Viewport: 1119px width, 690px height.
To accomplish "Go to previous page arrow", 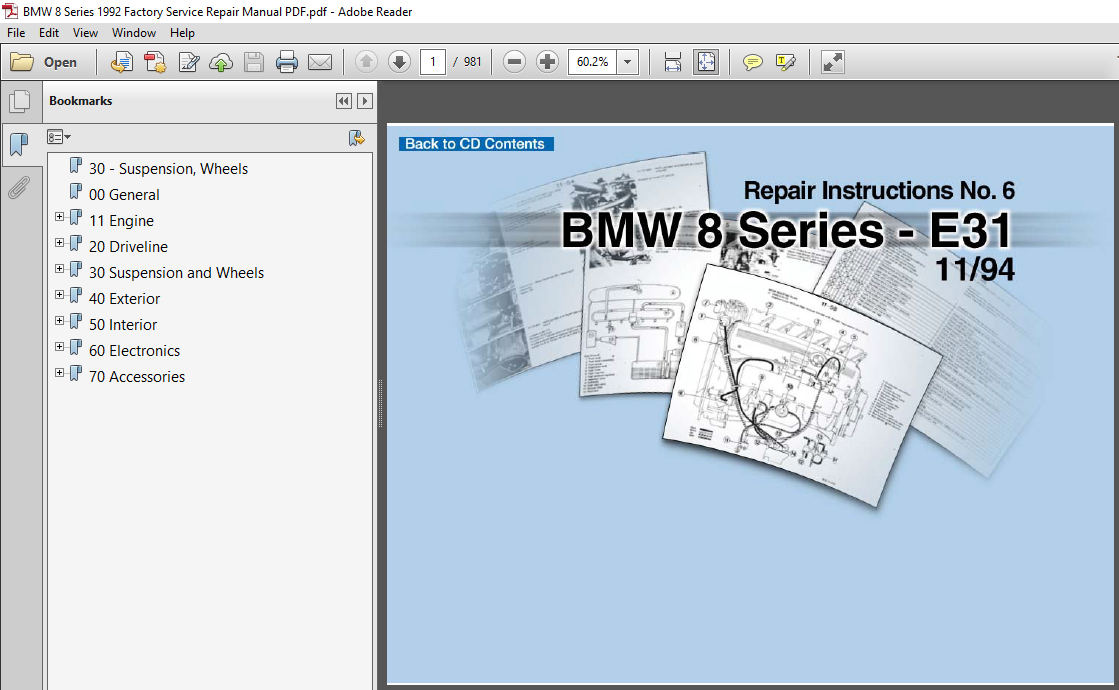I will pos(366,62).
